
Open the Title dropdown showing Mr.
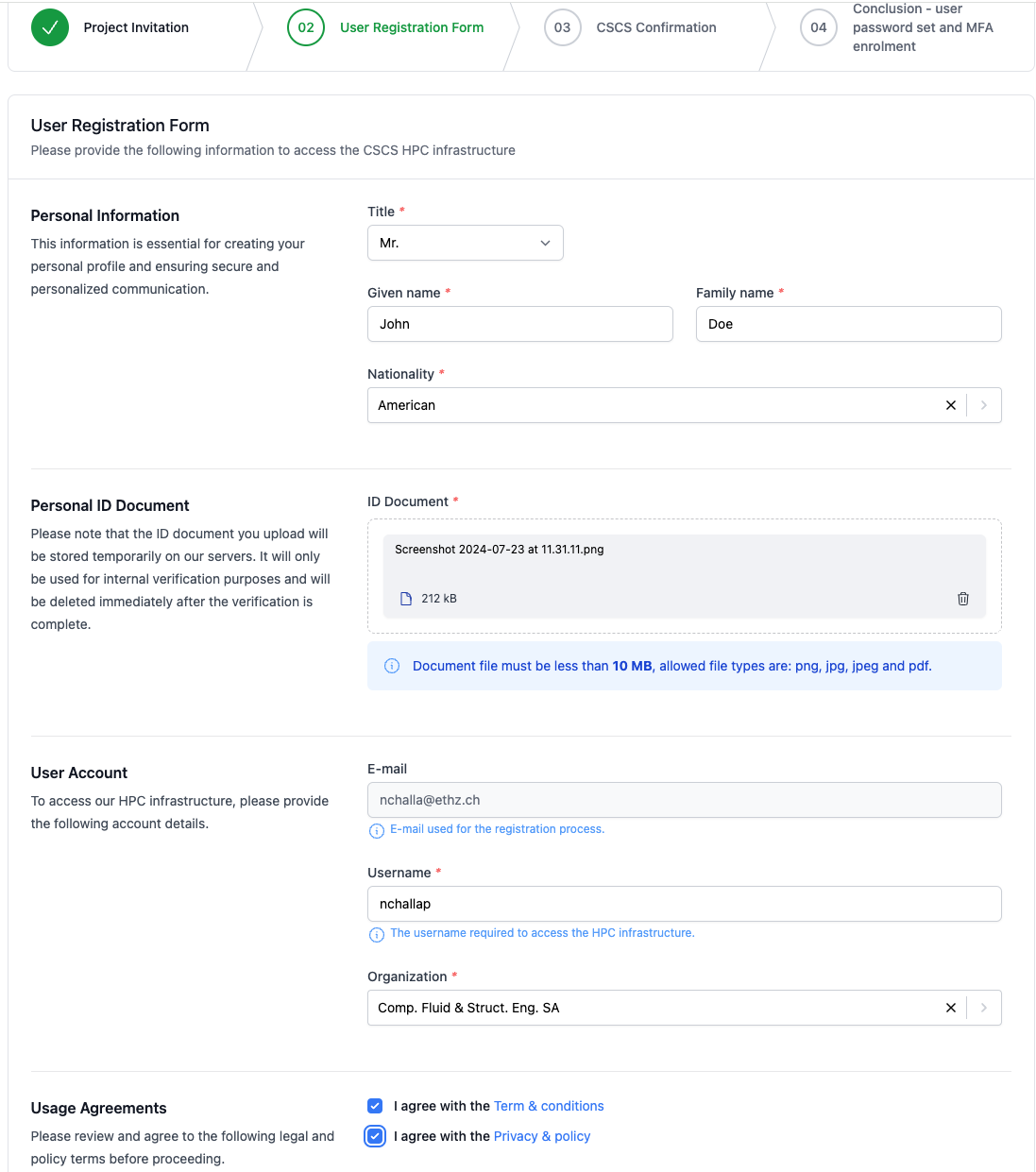click(x=465, y=243)
